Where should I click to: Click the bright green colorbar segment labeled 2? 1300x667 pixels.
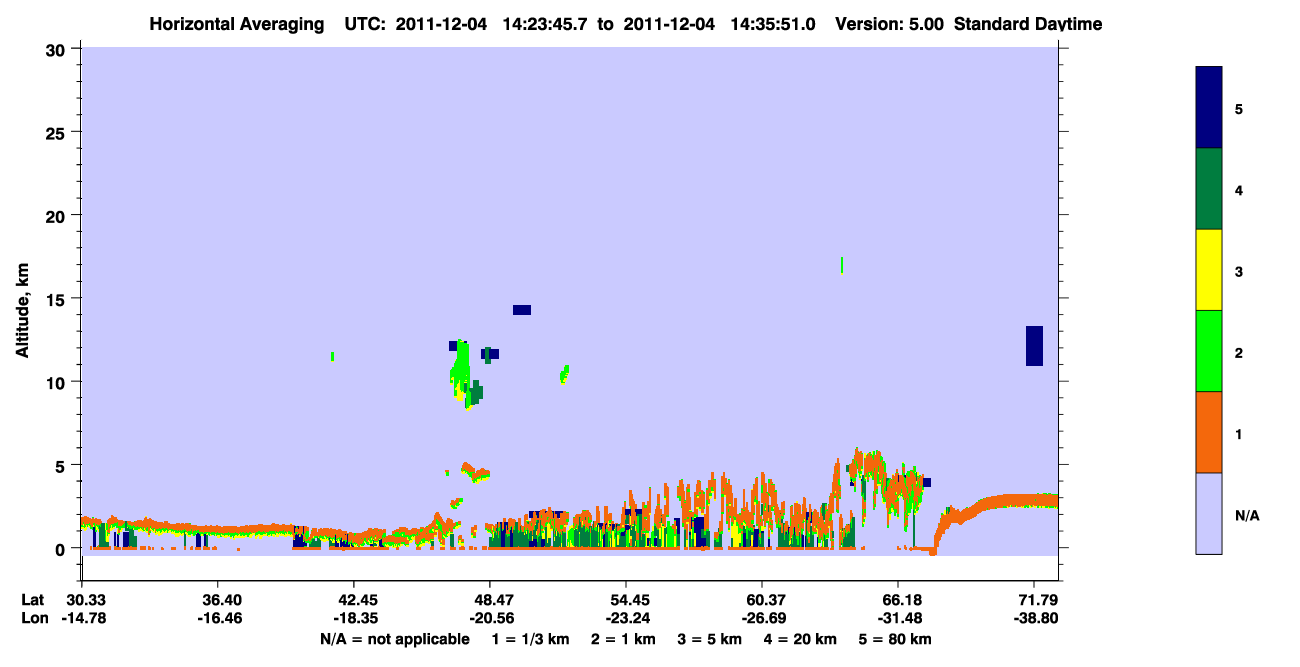1209,351
